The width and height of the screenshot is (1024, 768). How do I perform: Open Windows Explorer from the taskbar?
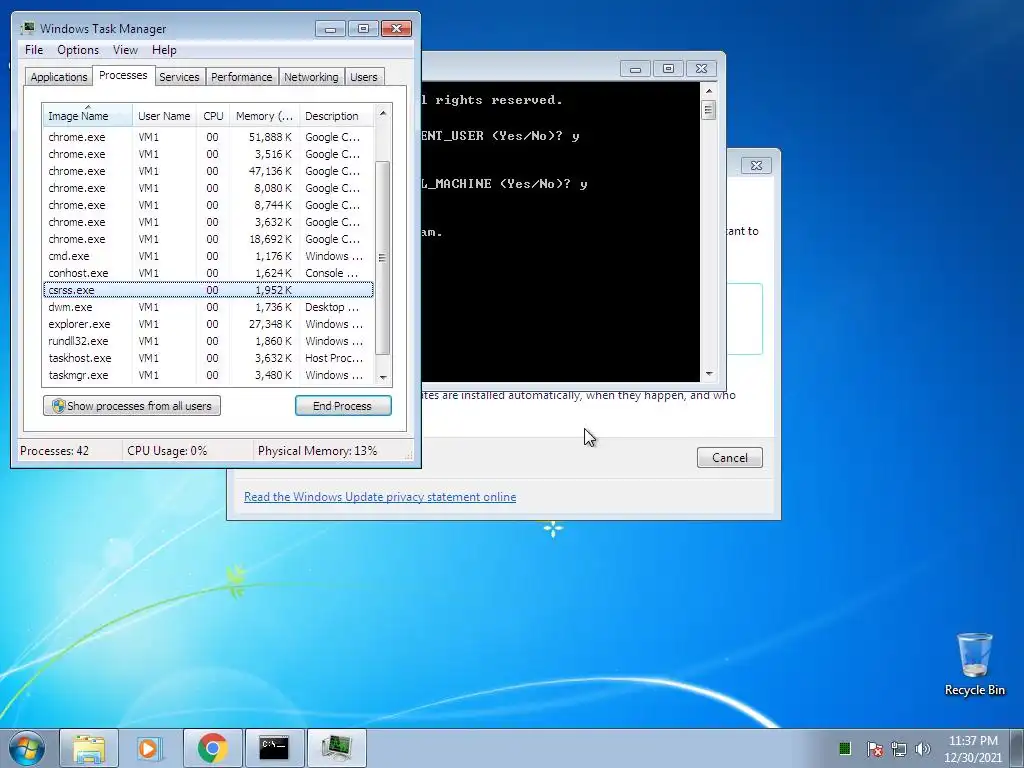pos(89,748)
